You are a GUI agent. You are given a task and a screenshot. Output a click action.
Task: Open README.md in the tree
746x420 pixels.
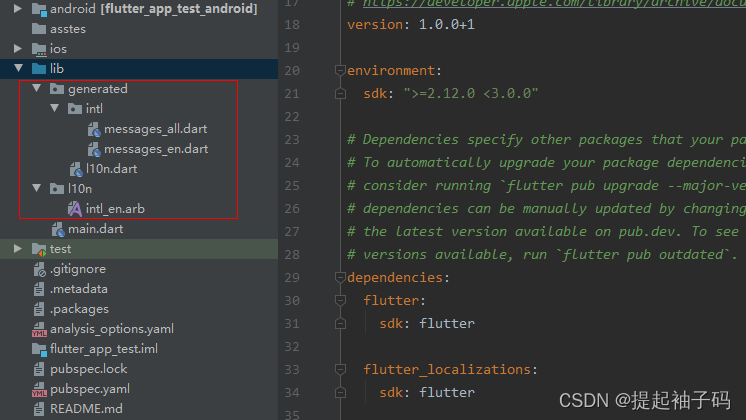coord(86,409)
